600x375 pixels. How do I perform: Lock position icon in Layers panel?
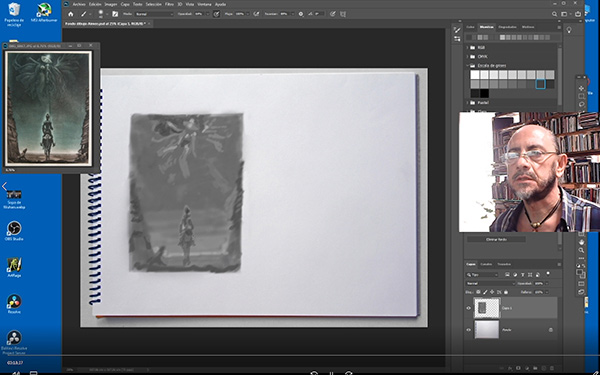point(492,292)
